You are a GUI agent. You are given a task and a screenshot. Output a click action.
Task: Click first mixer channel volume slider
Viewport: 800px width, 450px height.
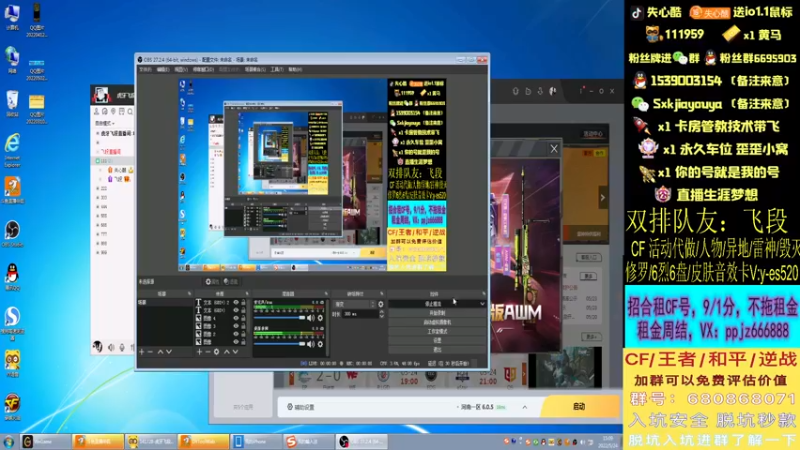[280, 318]
